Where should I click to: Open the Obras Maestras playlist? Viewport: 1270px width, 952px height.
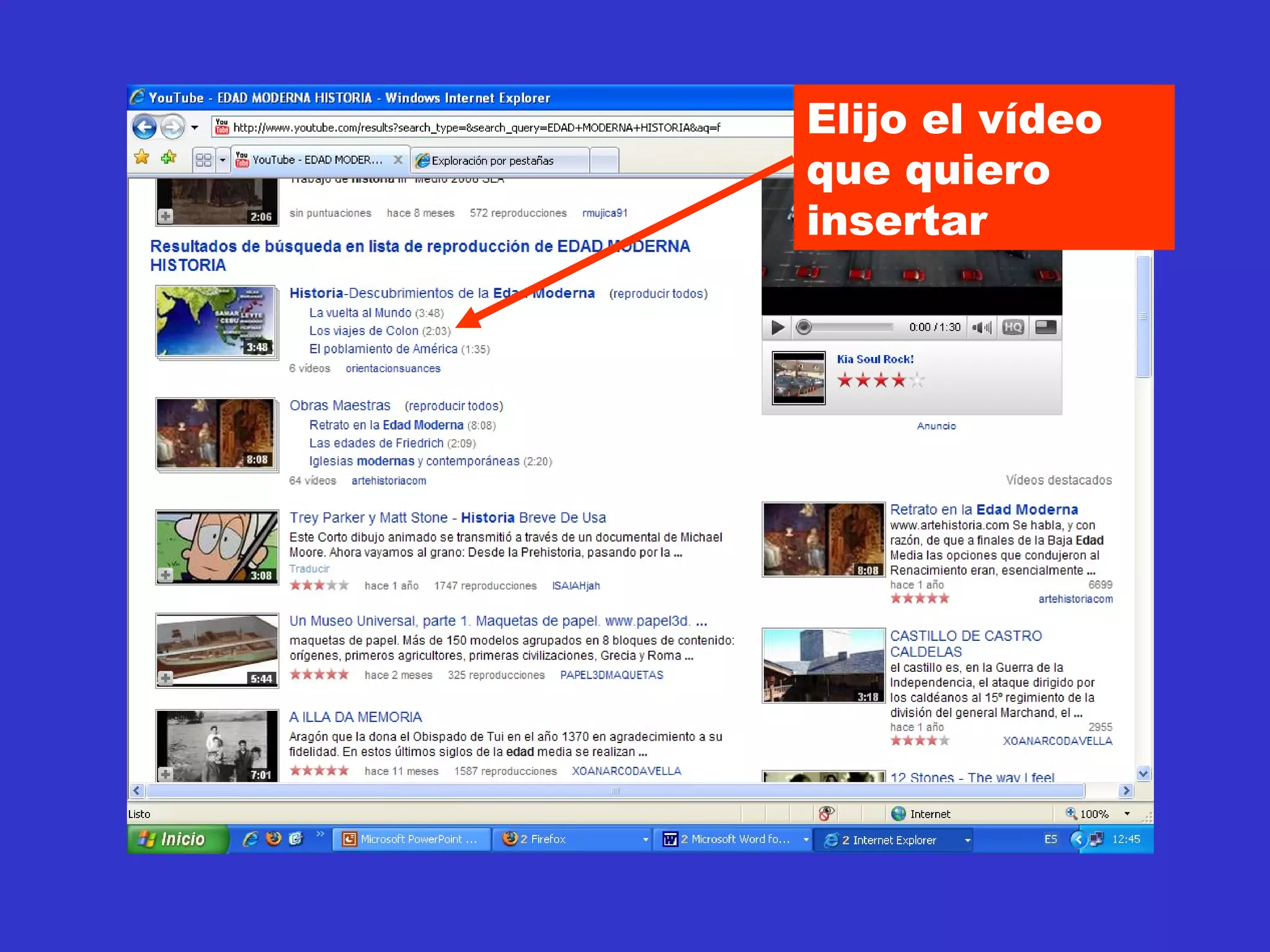[x=340, y=405]
